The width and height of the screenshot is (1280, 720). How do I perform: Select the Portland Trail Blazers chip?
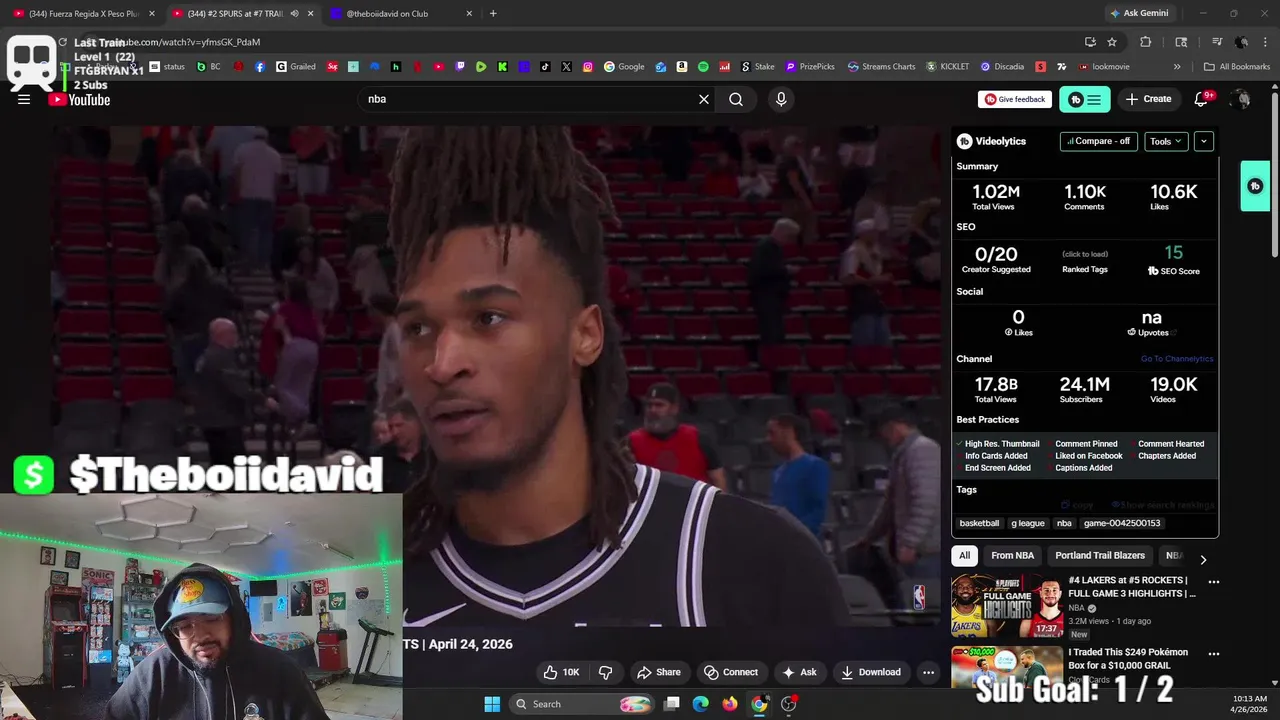tap(1100, 556)
